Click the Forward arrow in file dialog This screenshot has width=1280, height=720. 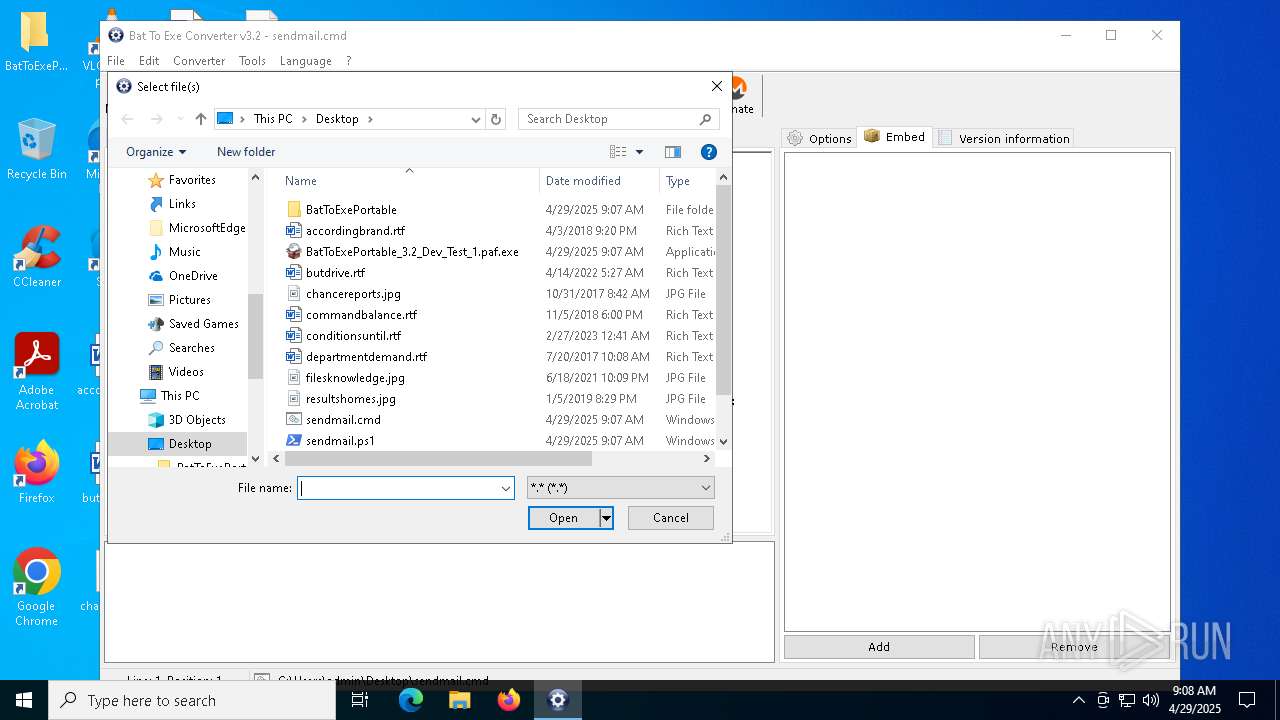[156, 119]
